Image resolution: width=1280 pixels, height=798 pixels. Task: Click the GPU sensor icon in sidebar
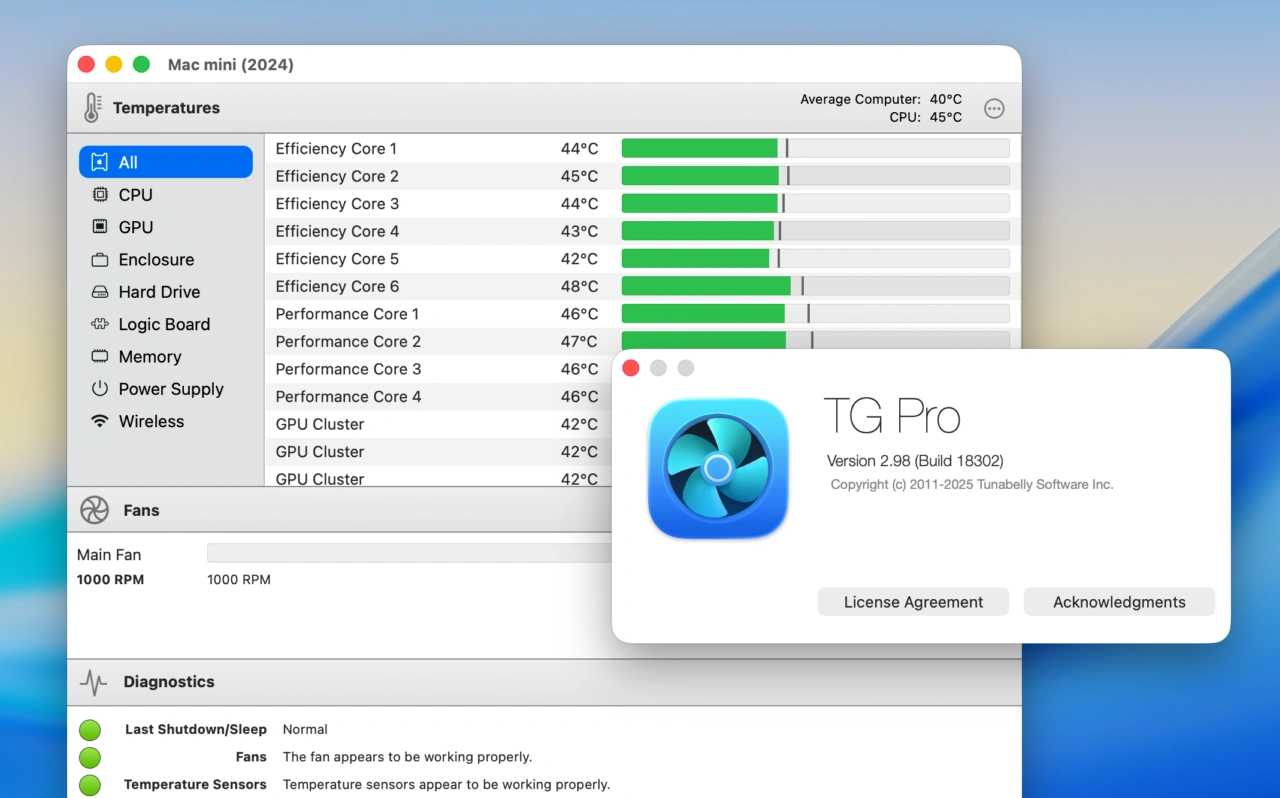point(98,227)
